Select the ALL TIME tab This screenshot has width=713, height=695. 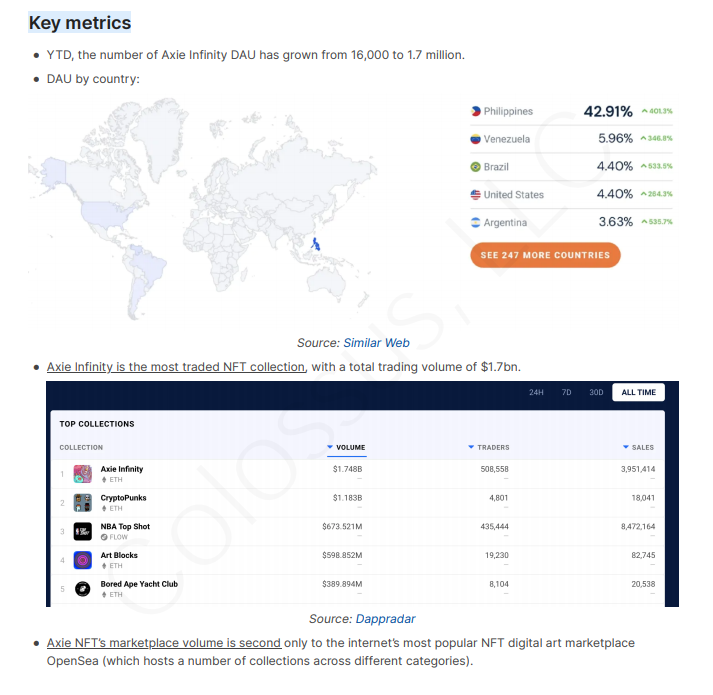pyautogui.click(x=638, y=392)
